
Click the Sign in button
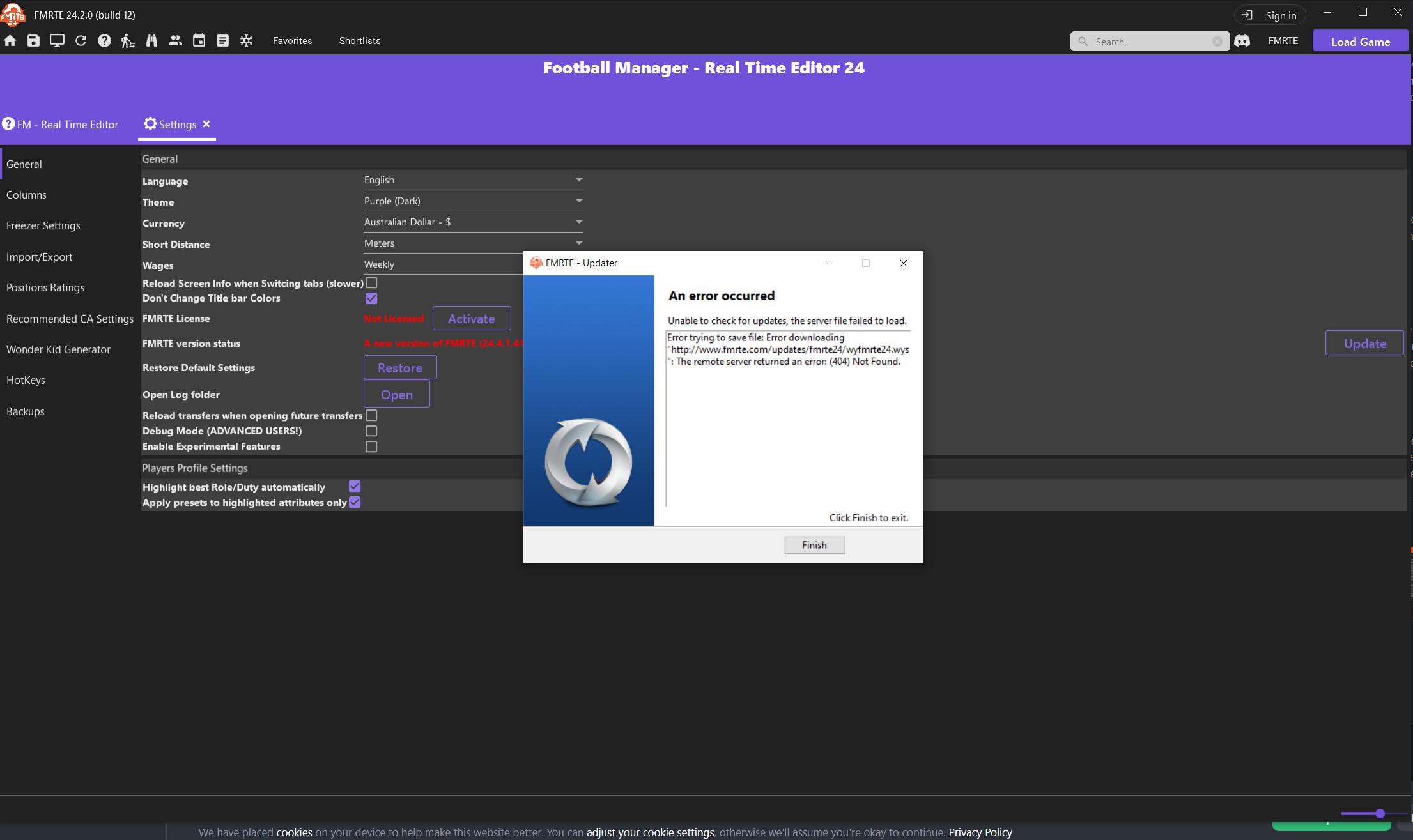click(x=1270, y=15)
